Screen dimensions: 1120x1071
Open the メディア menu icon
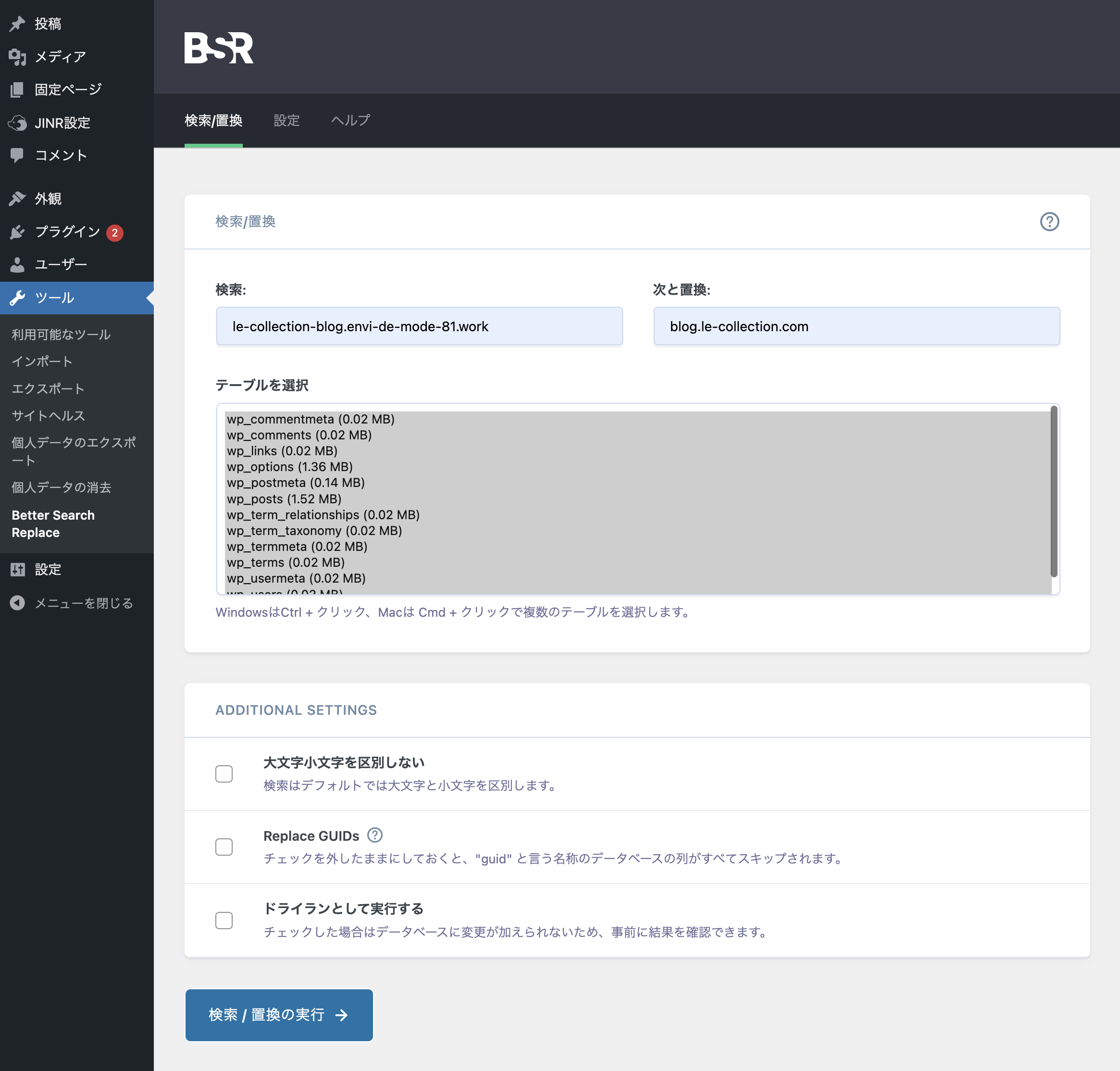click(x=17, y=57)
